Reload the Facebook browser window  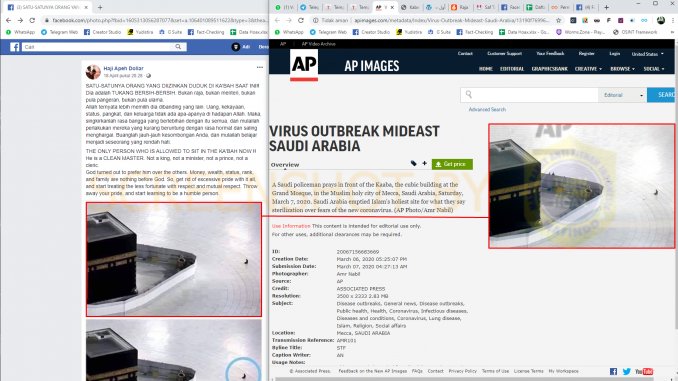click(x=32, y=20)
